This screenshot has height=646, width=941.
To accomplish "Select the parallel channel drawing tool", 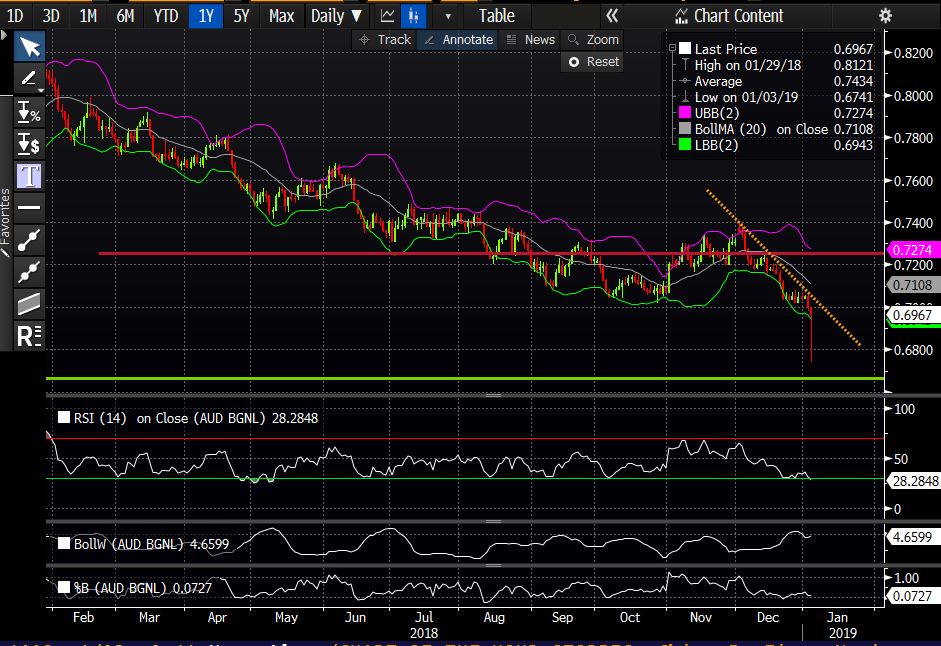I will point(29,303).
